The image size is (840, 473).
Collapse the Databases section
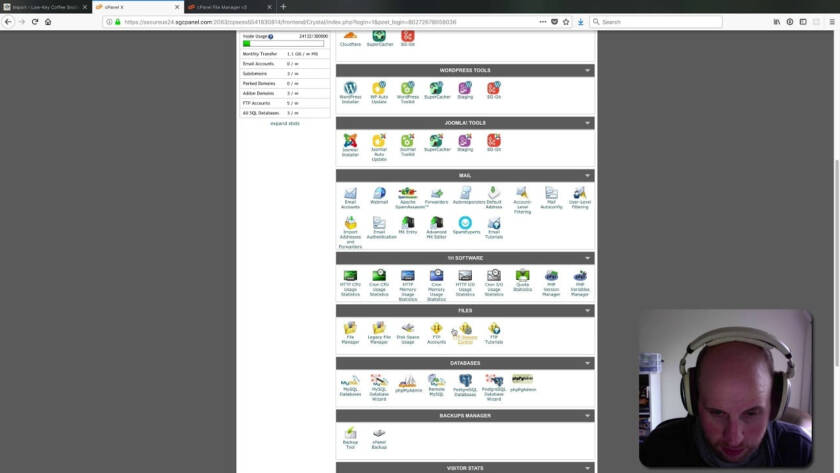pyautogui.click(x=588, y=363)
